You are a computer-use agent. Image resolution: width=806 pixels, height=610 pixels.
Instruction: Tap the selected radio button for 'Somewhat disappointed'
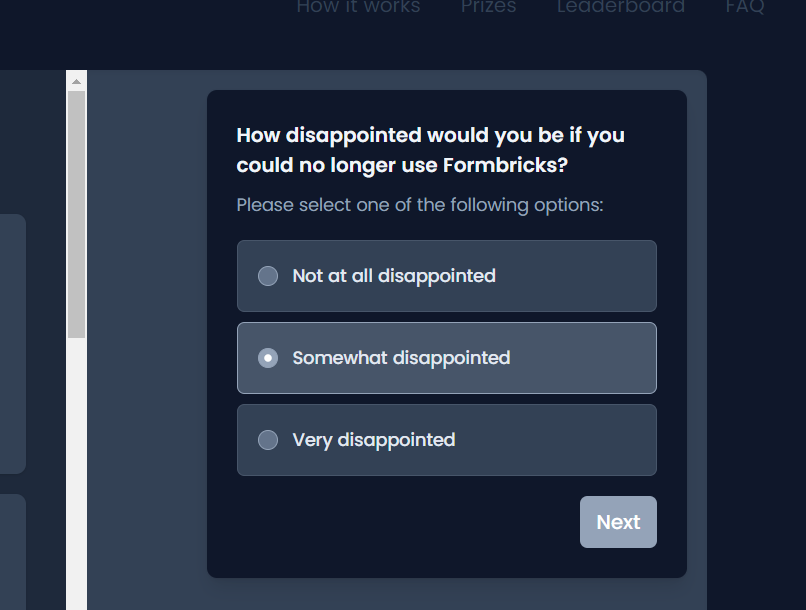coord(267,357)
